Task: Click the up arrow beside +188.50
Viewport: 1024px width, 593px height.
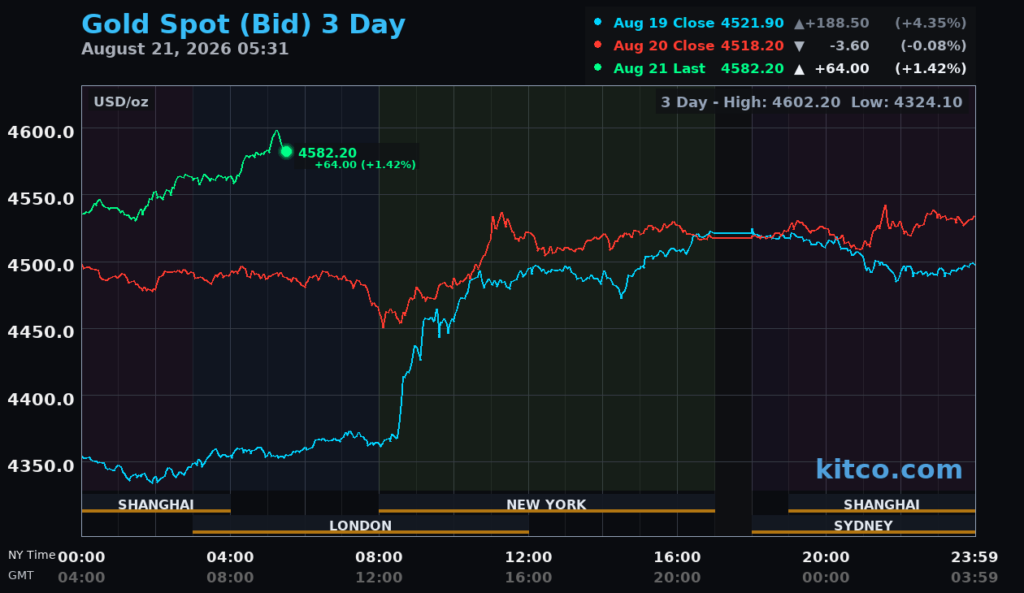Action: 799,24
